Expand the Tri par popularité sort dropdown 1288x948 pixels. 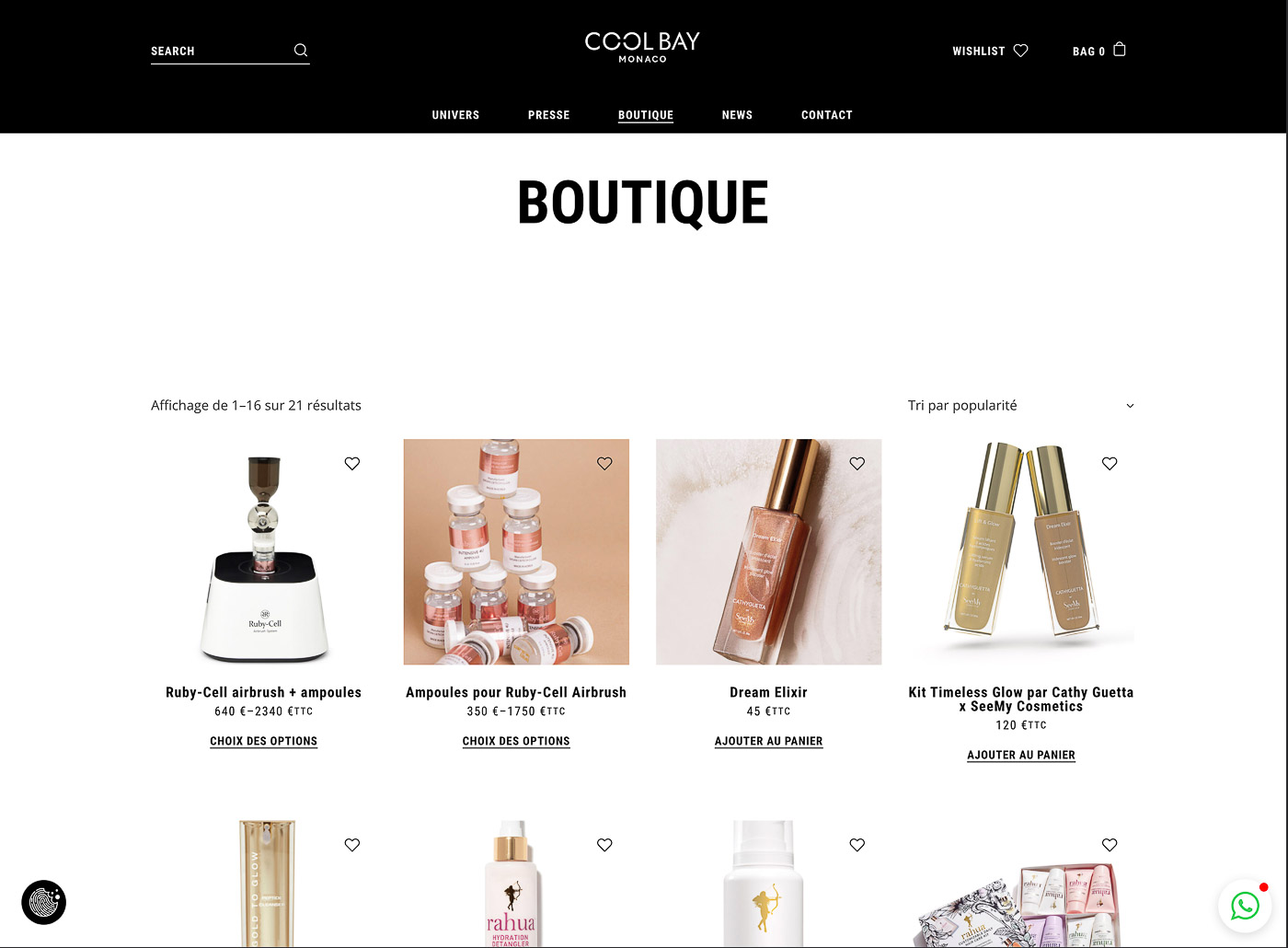click(1020, 406)
